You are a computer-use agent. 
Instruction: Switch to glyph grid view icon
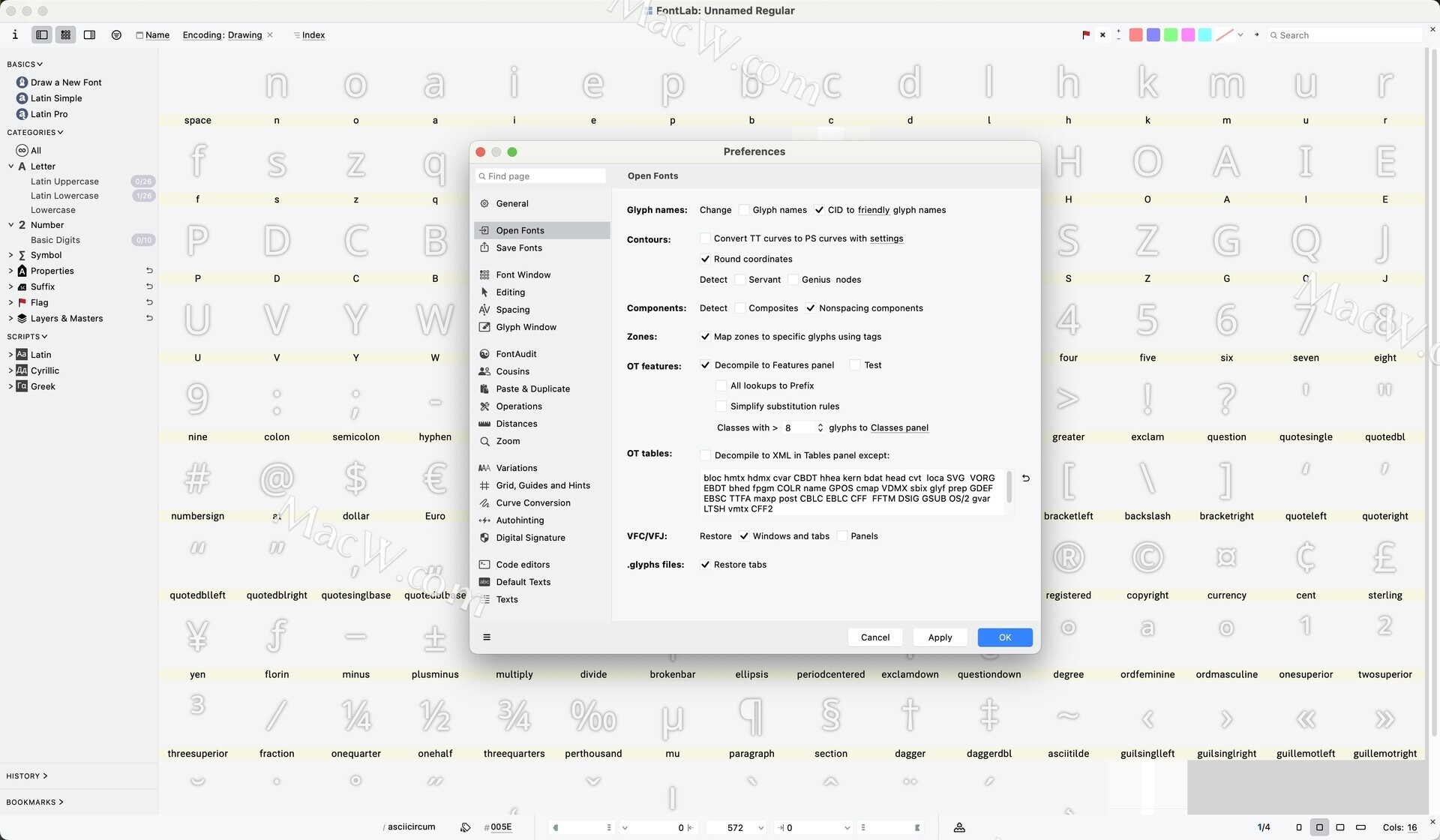[66, 34]
